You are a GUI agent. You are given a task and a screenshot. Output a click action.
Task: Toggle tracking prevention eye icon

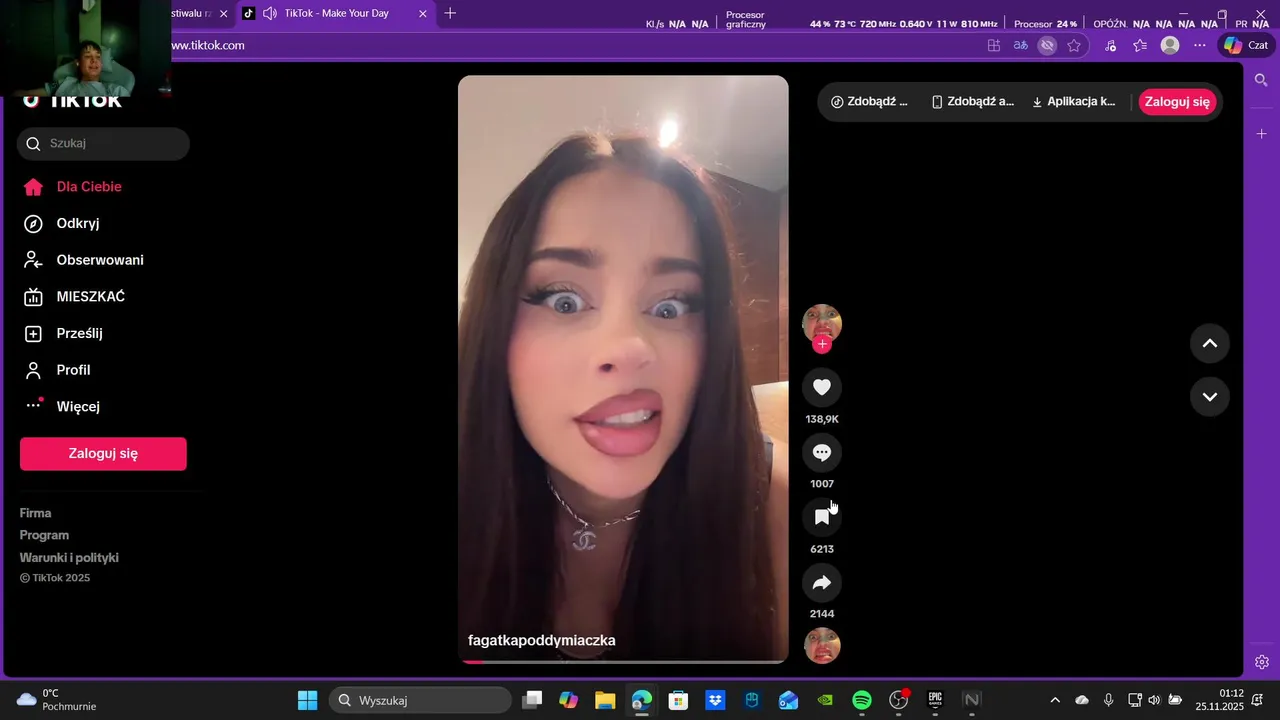pos(1047,45)
